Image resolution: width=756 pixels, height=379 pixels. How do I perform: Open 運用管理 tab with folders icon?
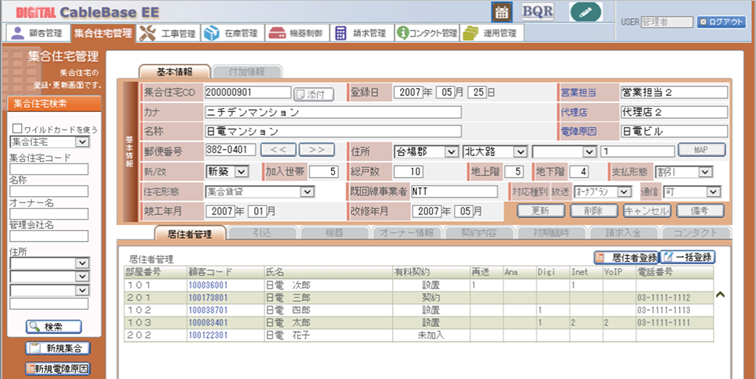491,33
